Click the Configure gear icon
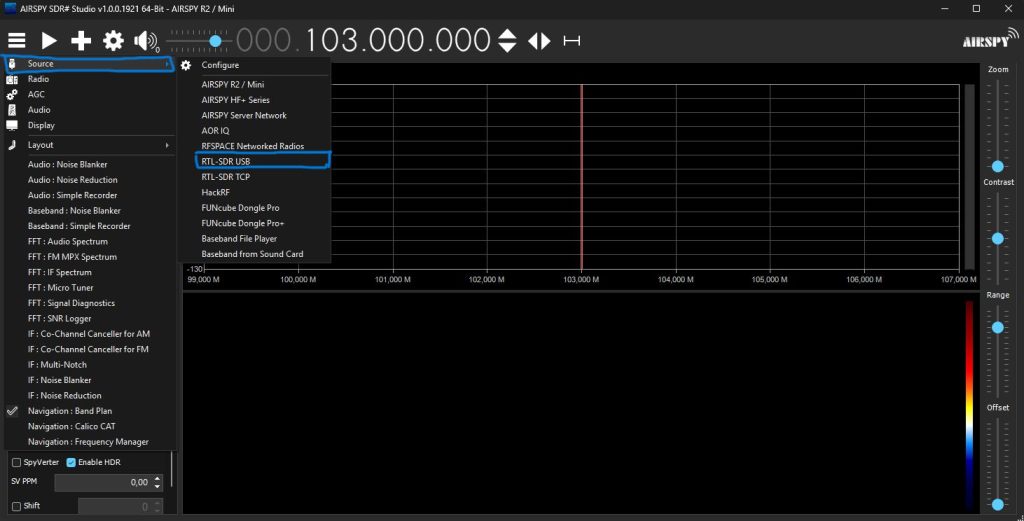1024x521 pixels. (x=186, y=65)
